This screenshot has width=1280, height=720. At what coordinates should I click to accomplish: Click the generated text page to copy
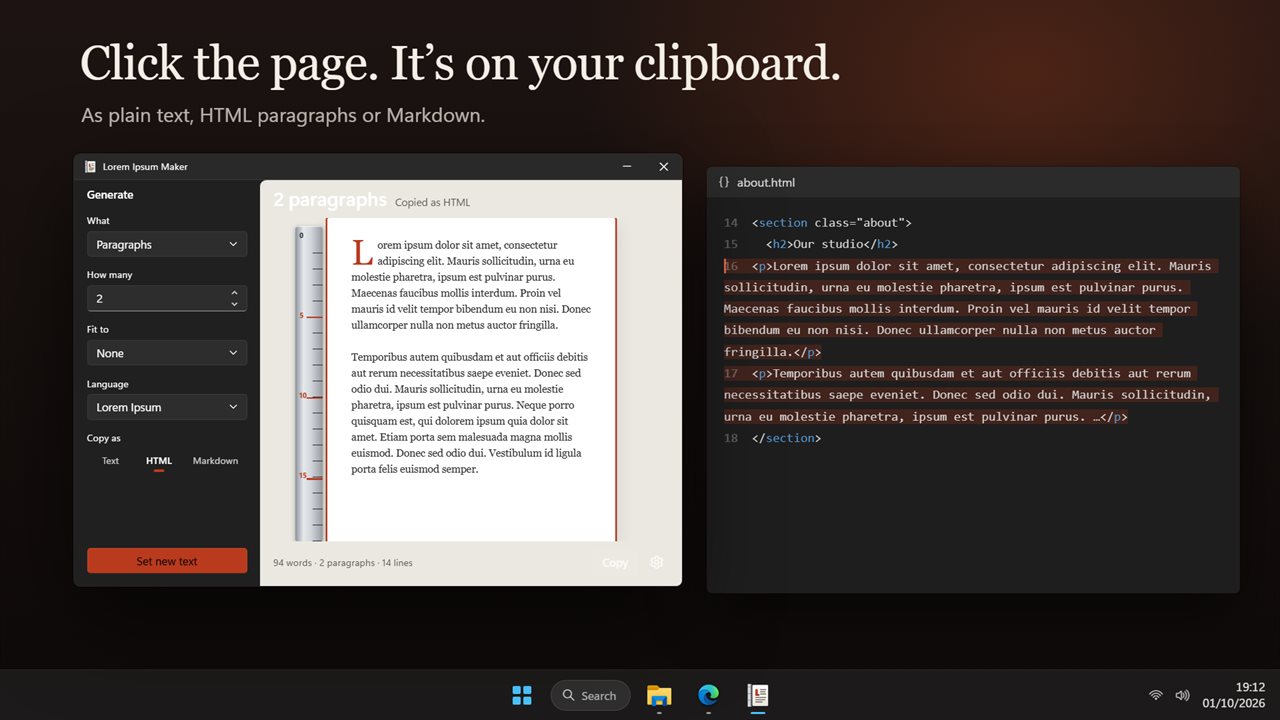tap(471, 380)
